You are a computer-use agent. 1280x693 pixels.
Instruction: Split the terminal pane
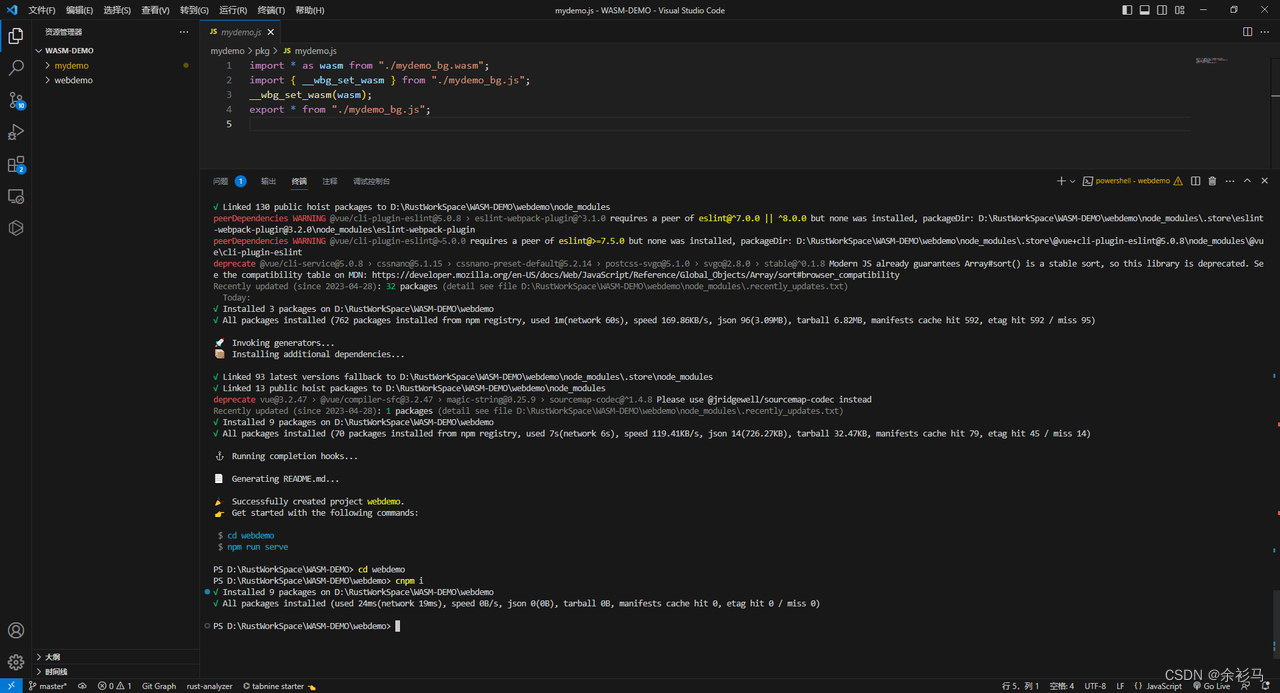coord(1195,181)
